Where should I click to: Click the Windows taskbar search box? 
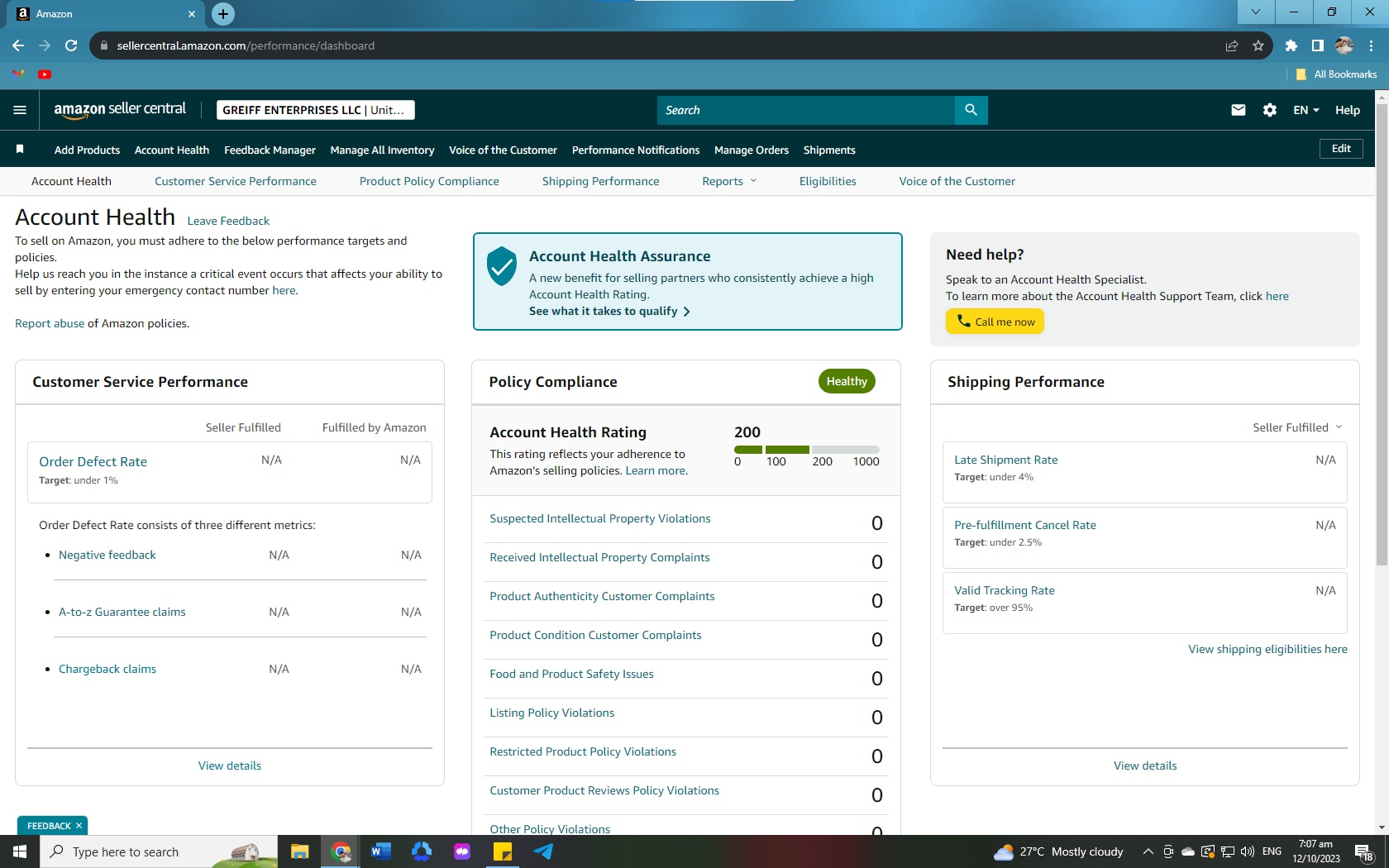click(159, 851)
